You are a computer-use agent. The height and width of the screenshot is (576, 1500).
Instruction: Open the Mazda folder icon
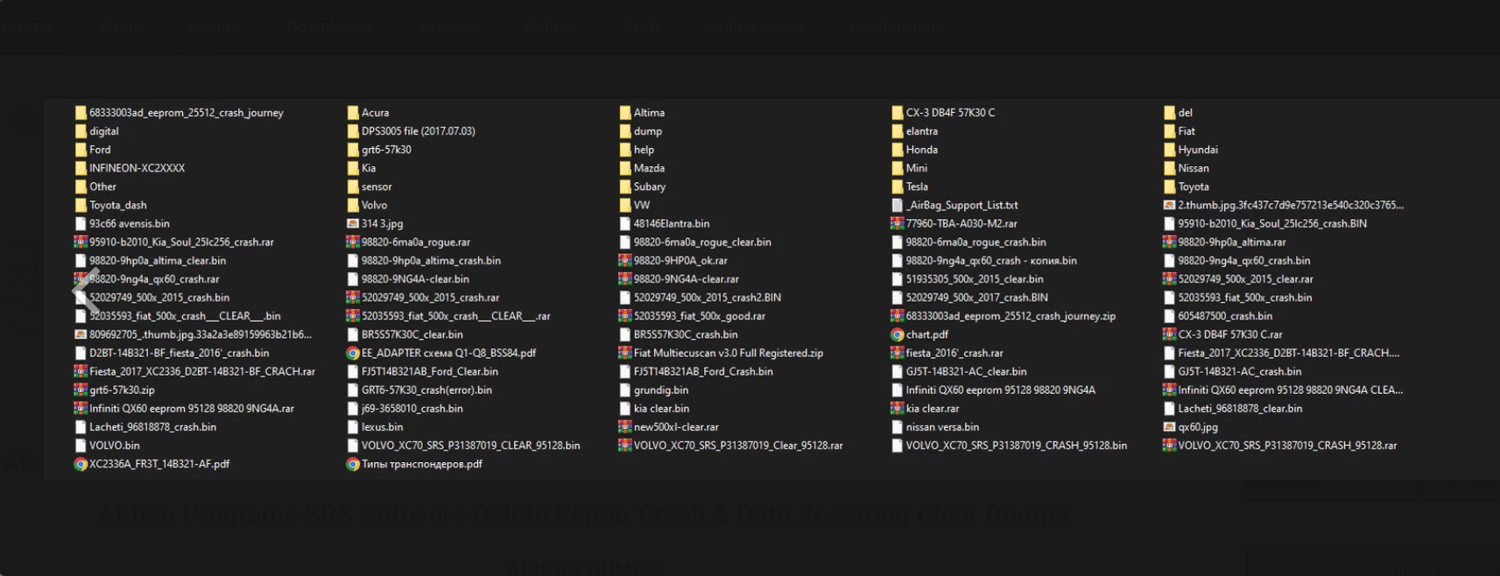click(x=625, y=168)
